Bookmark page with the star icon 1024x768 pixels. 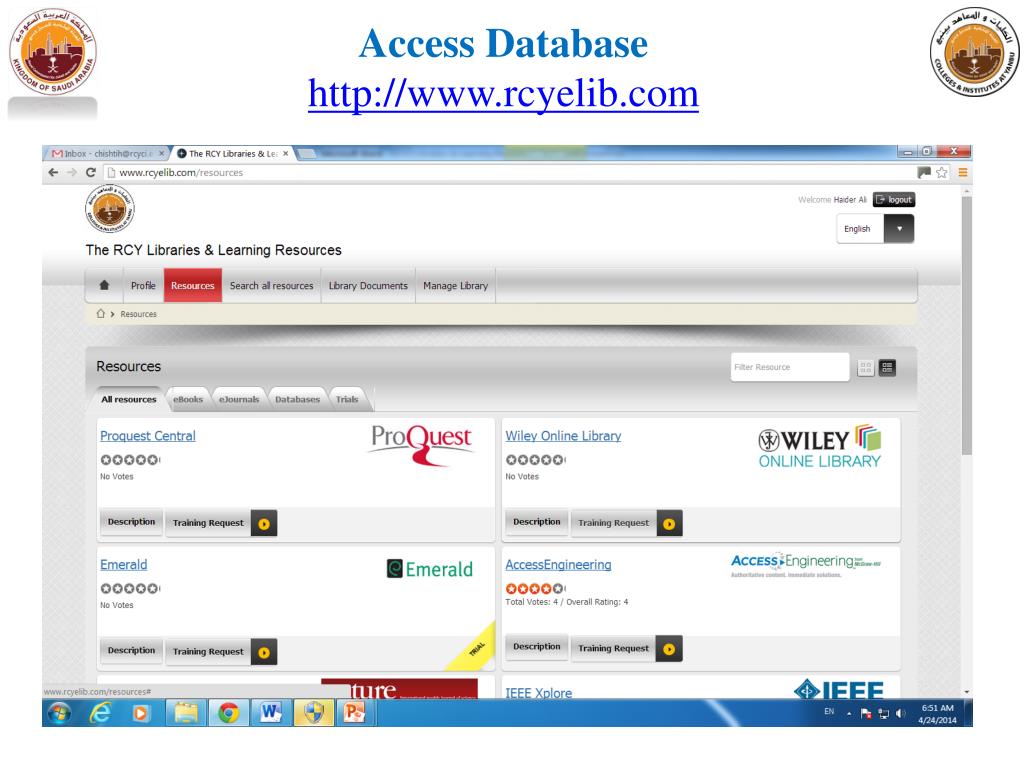coord(942,172)
